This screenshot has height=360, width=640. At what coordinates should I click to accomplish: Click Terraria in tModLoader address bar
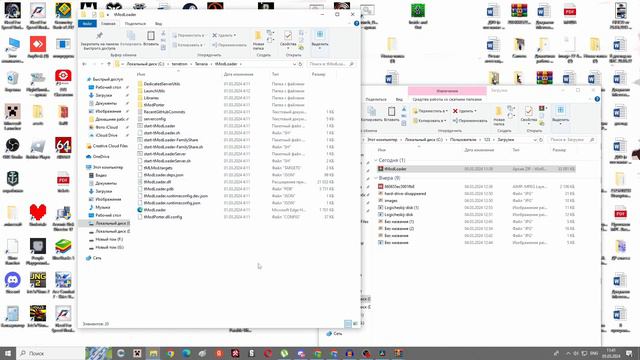point(201,64)
